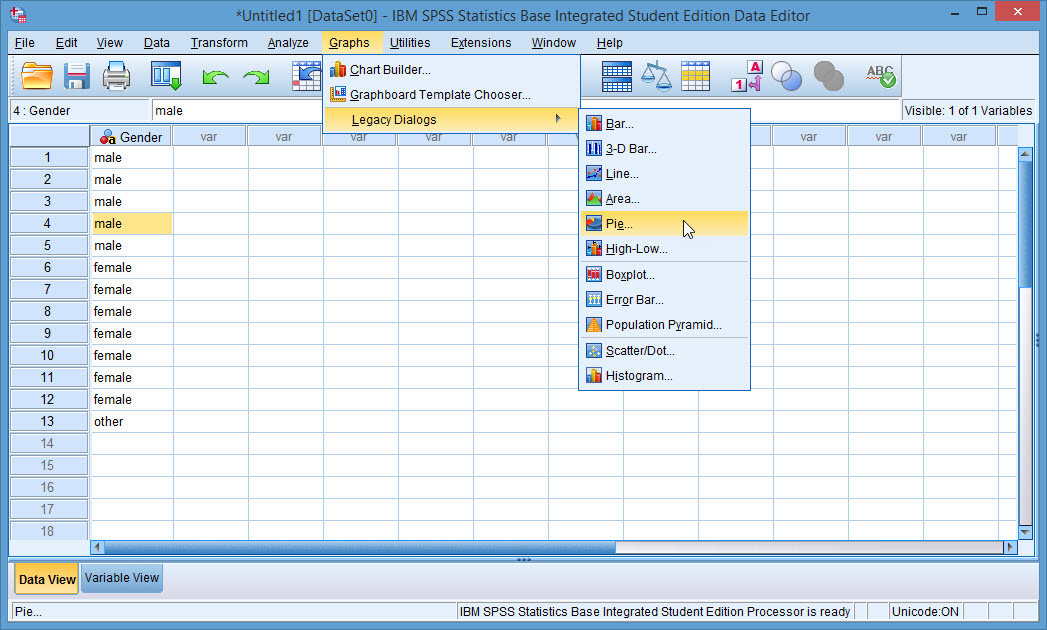Click the Undo green arrow icon
This screenshot has height=630, width=1047.
pyautogui.click(x=215, y=77)
